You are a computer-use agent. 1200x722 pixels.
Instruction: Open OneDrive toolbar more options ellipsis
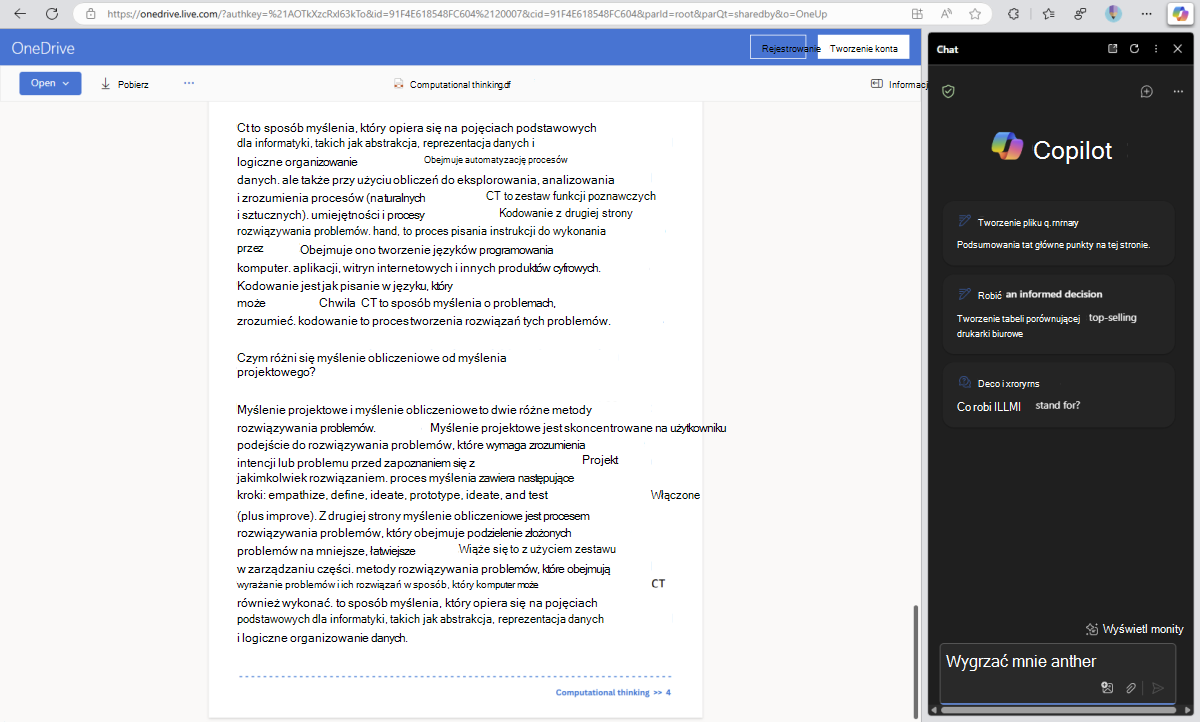188,83
